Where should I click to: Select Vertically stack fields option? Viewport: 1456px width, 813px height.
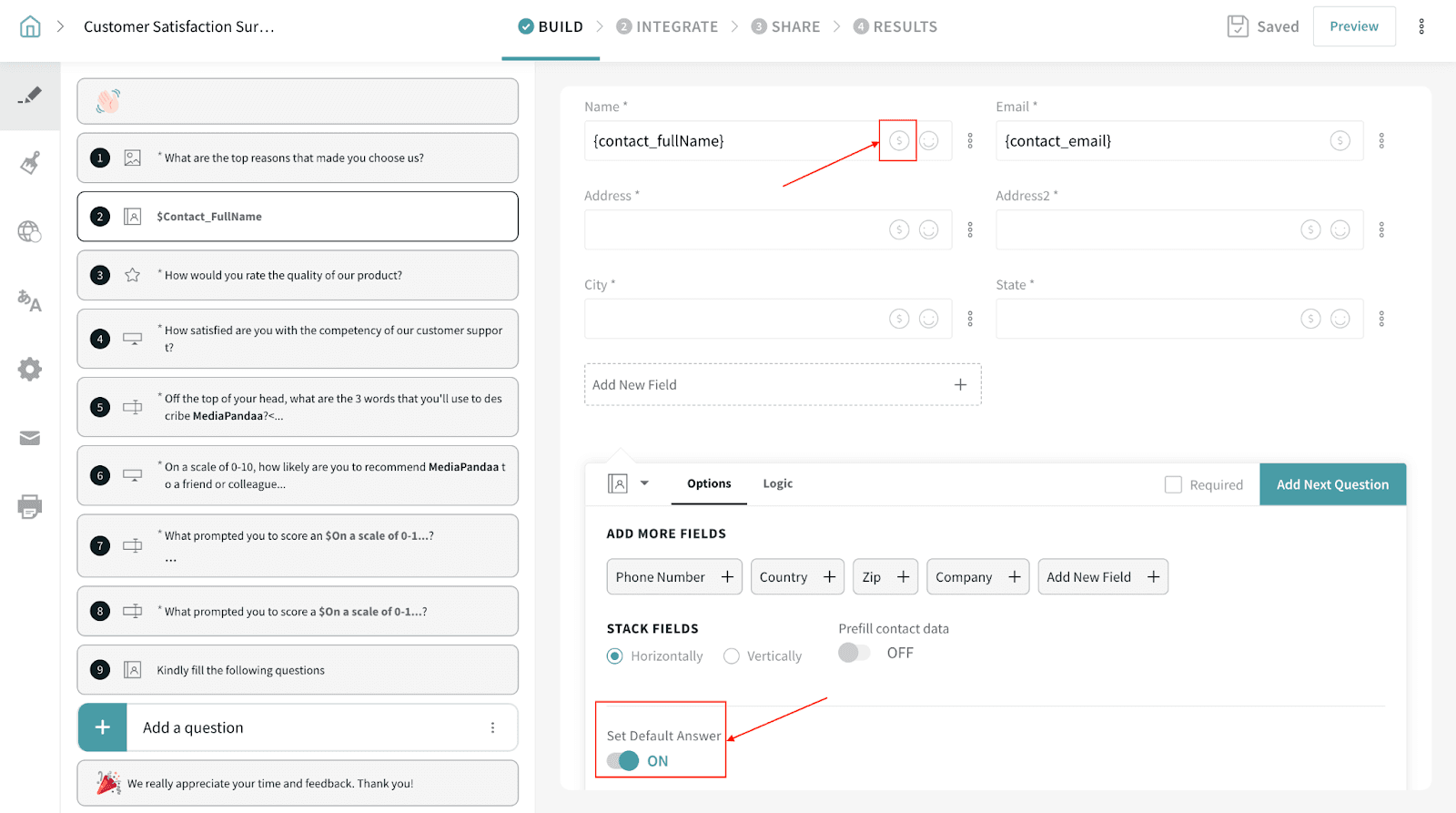[x=732, y=656]
